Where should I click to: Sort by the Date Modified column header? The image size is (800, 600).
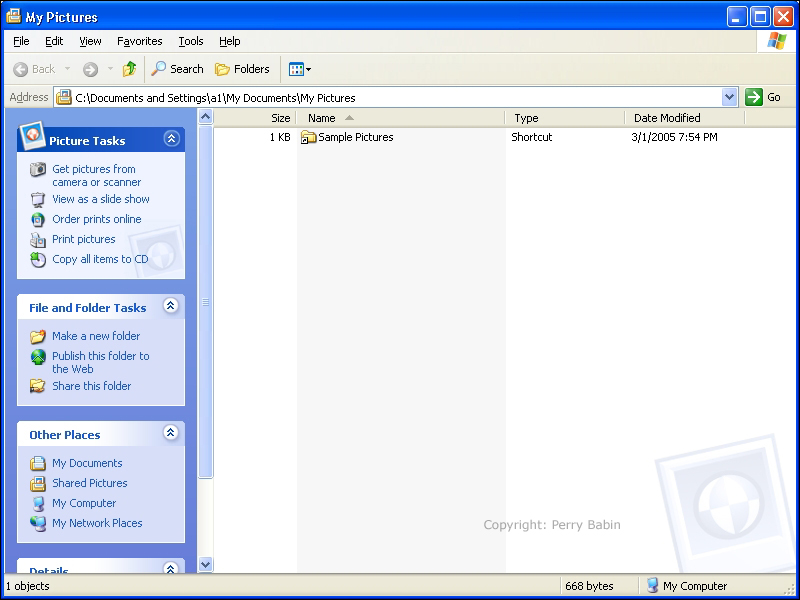click(685, 118)
